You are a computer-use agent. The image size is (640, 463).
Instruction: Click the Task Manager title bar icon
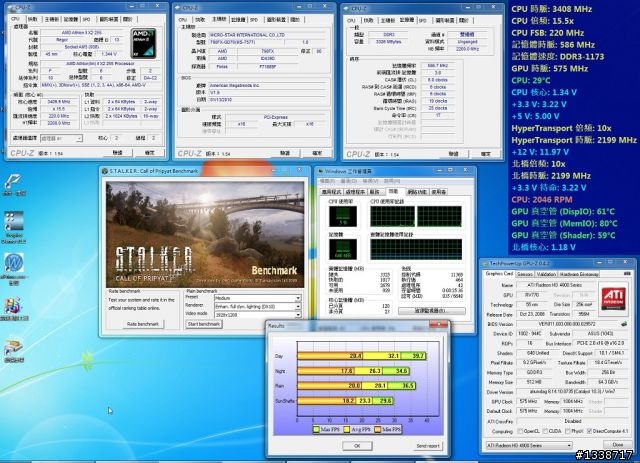point(321,171)
